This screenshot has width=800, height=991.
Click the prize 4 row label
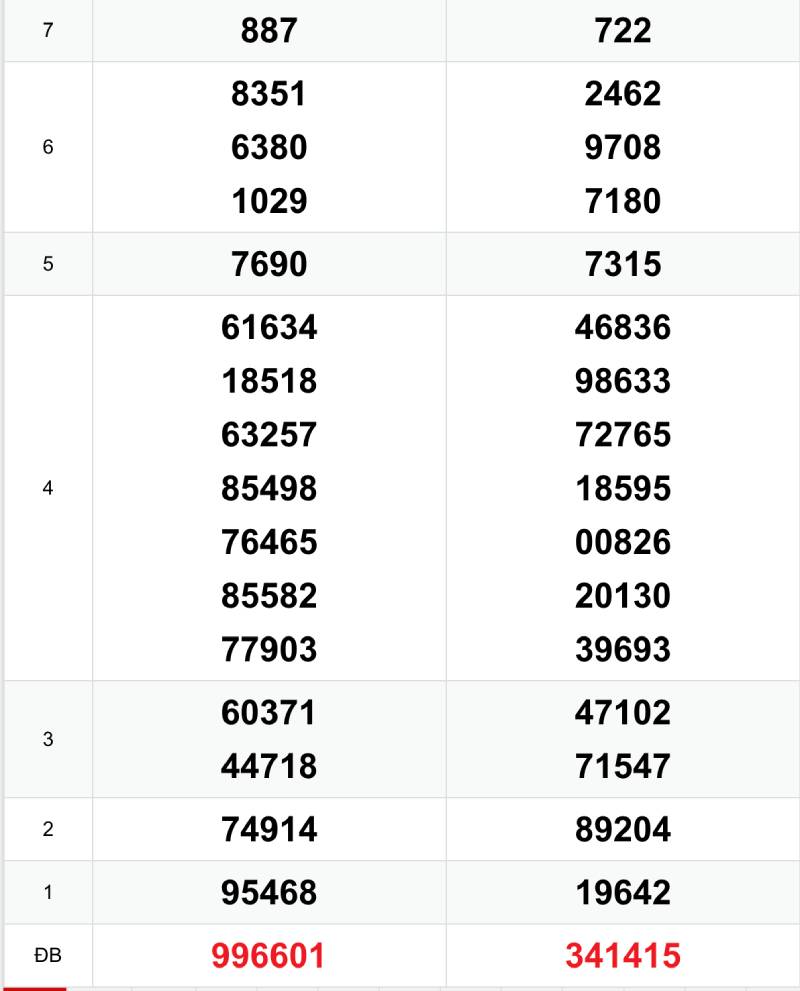[x=48, y=488]
